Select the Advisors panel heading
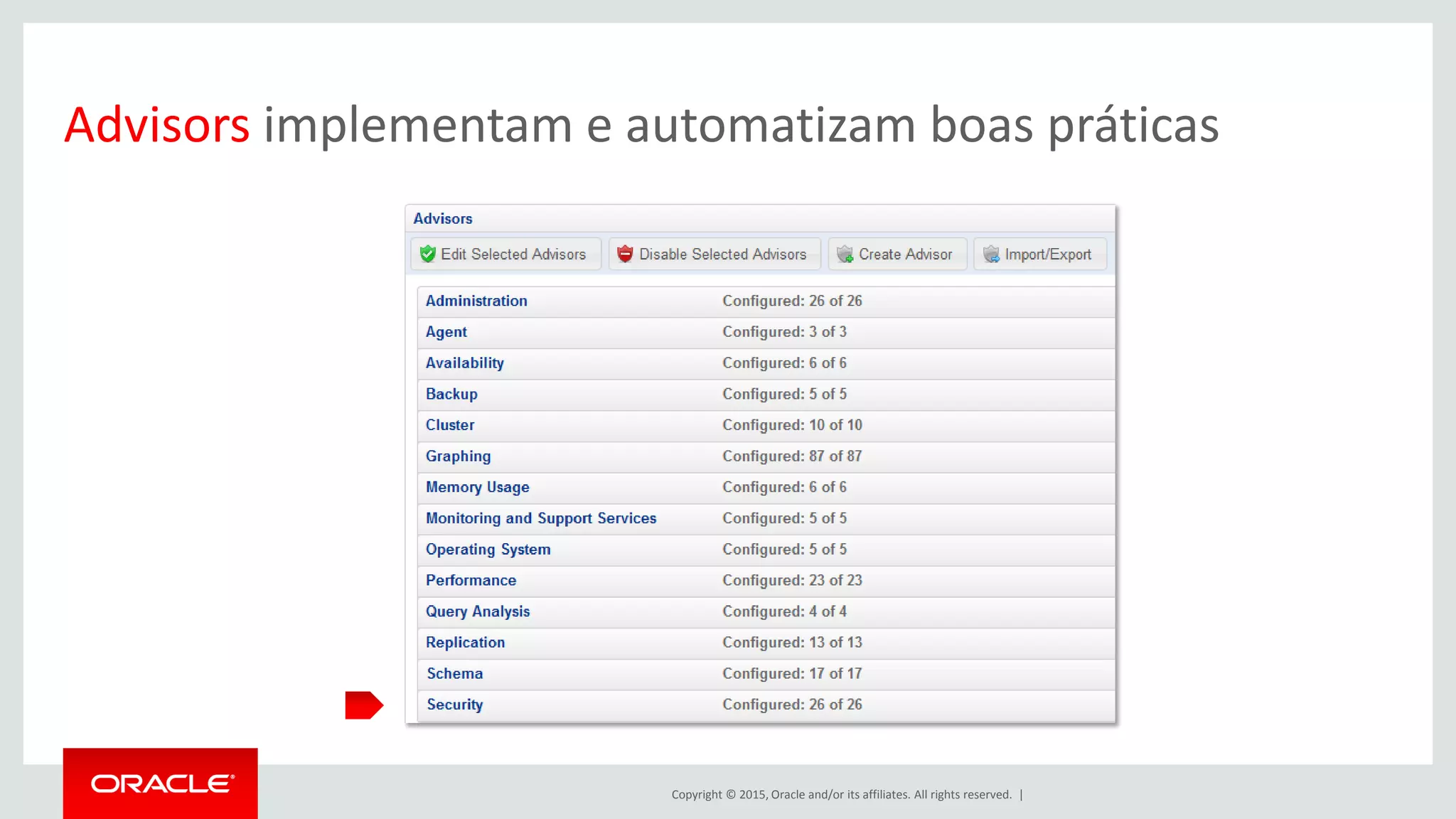Viewport: 1456px width, 819px height. click(x=443, y=219)
